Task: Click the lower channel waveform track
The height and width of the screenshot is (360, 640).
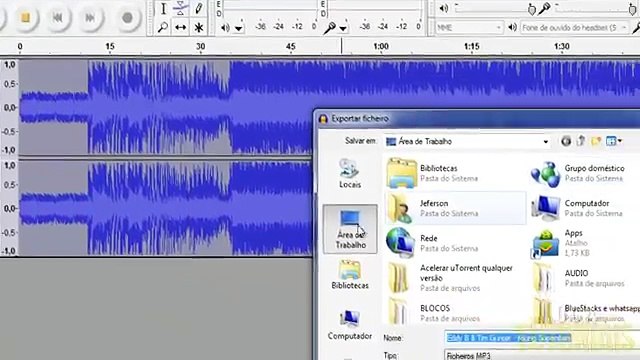Action: (x=166, y=208)
